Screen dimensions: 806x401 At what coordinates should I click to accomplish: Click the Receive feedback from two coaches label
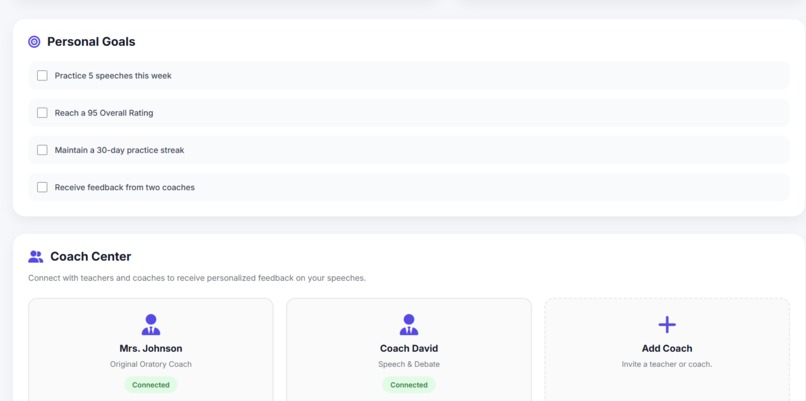pyautogui.click(x=124, y=187)
